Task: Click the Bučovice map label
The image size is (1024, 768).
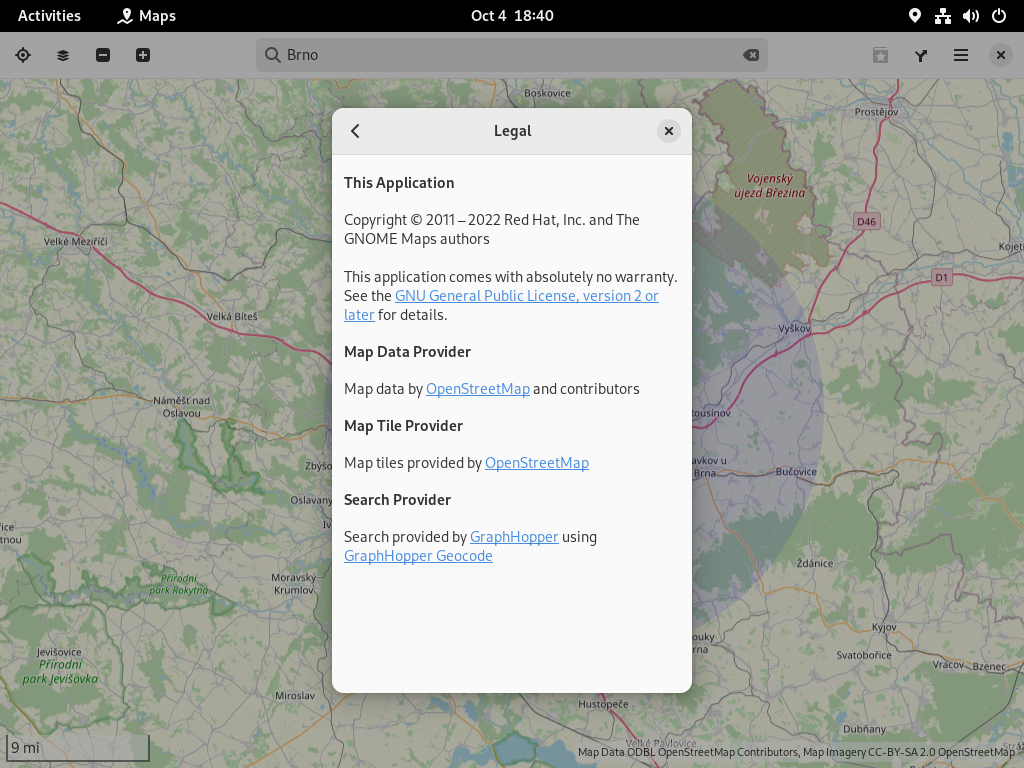Action: 796,472
